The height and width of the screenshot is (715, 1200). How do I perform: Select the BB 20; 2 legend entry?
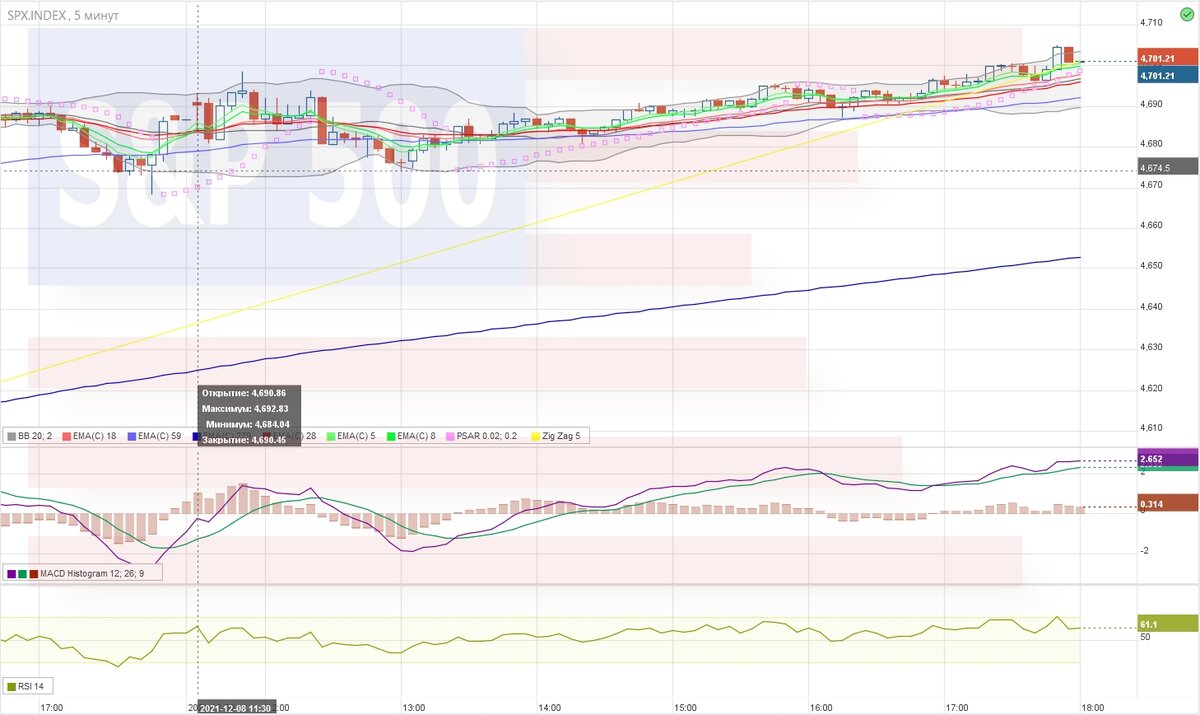(x=31, y=436)
